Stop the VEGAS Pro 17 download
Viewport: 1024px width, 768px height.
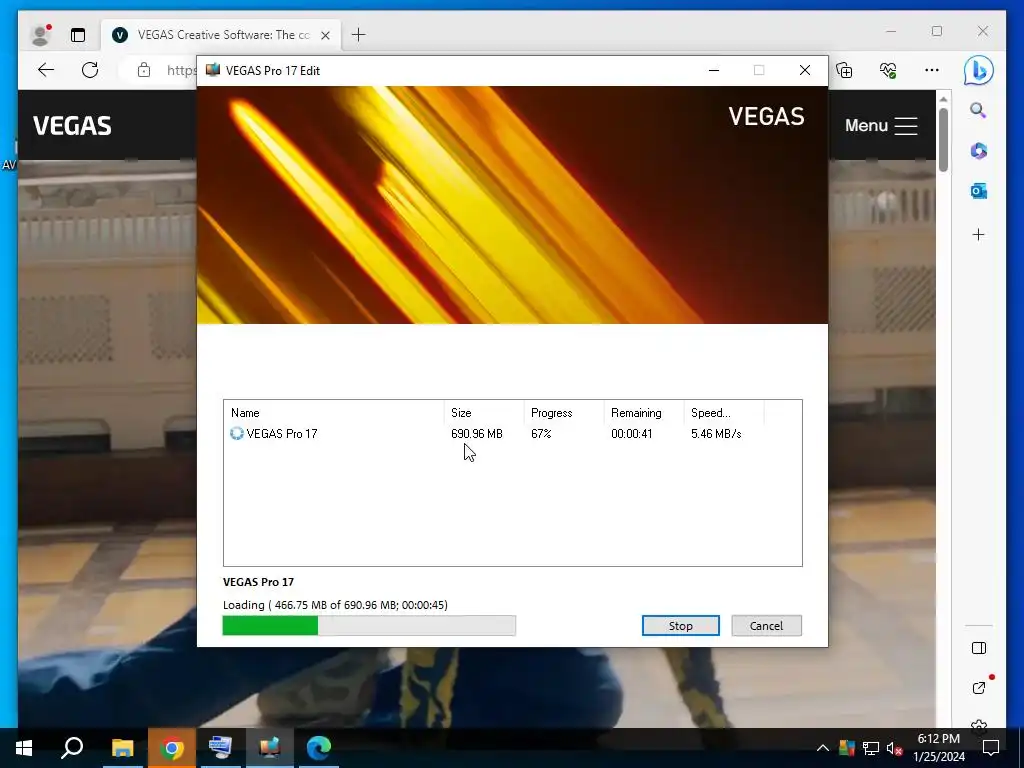pyautogui.click(x=680, y=626)
